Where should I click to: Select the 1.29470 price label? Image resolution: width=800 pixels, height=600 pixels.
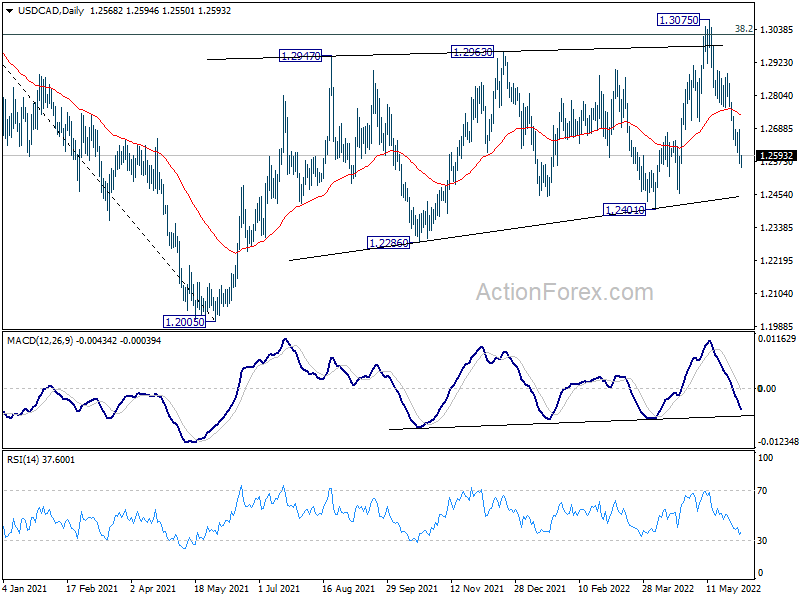click(301, 56)
